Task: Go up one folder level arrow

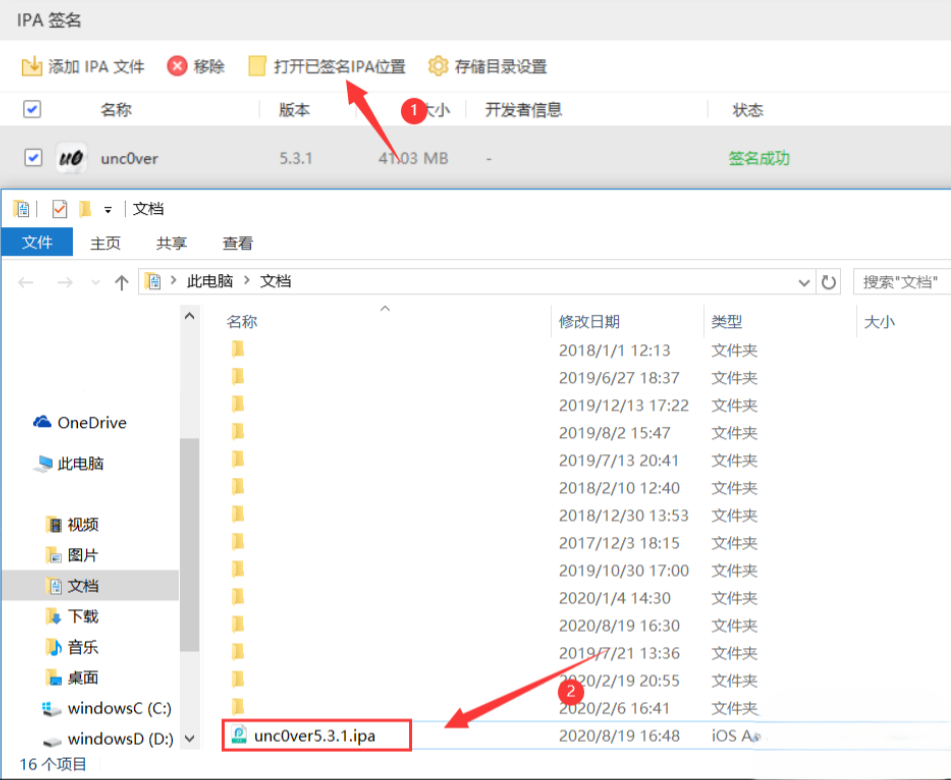Action: tap(121, 282)
